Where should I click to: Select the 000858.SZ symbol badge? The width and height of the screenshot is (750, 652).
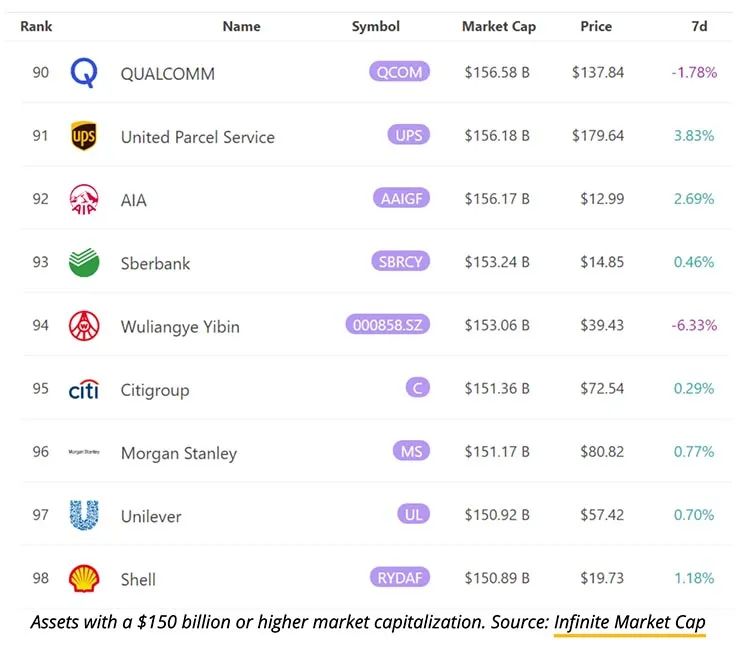pos(387,325)
